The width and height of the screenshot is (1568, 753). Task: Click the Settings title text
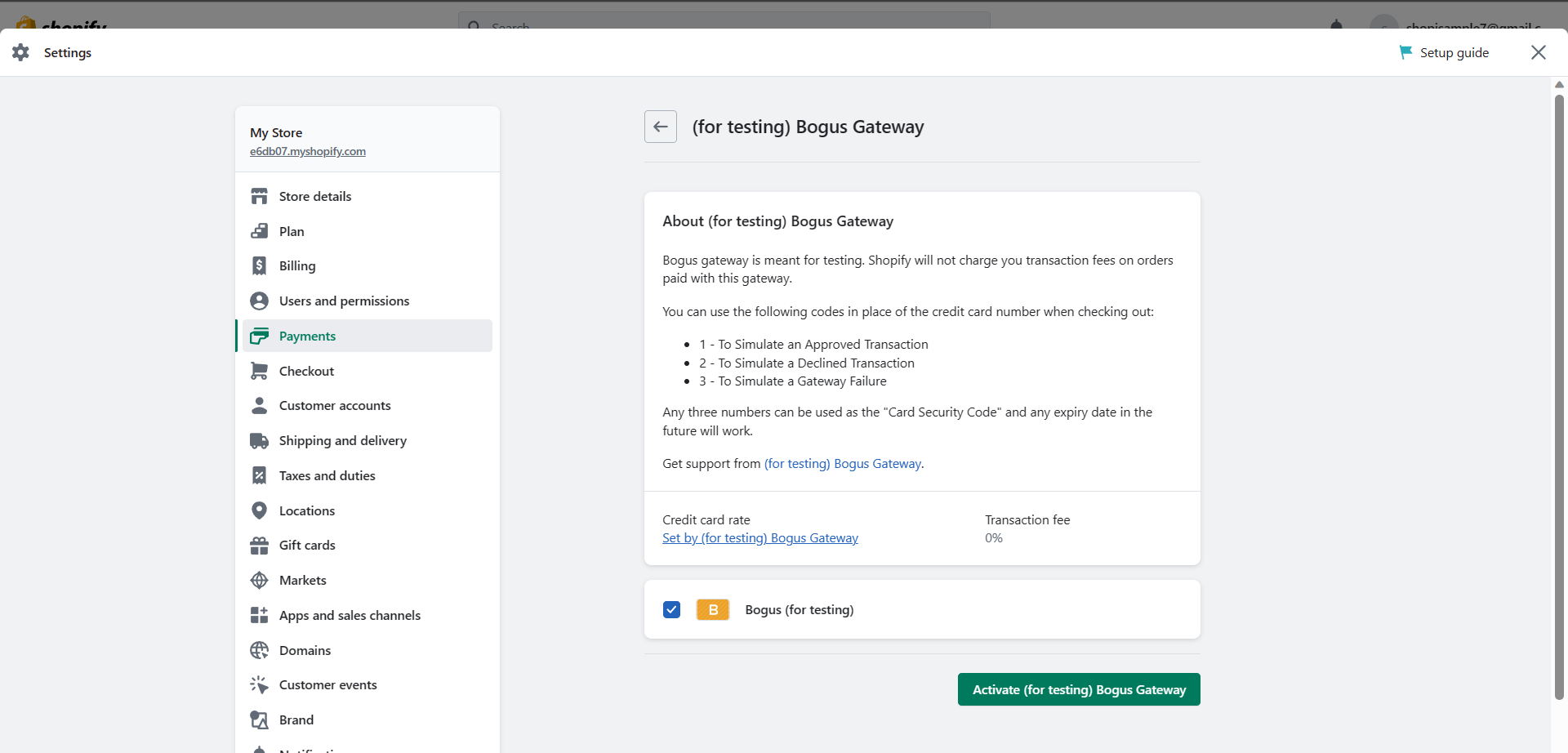point(68,52)
